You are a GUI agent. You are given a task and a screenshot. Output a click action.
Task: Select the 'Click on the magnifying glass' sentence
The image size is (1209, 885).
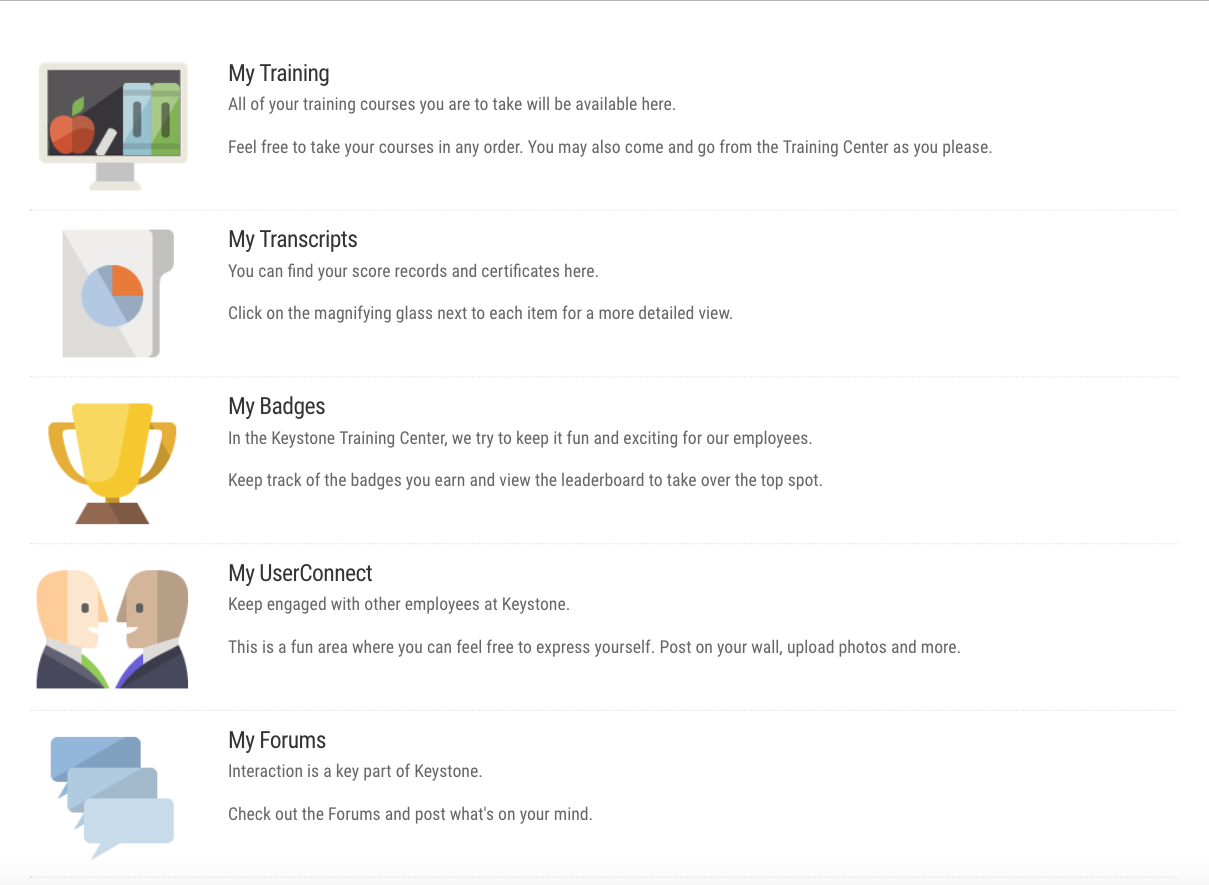point(480,313)
